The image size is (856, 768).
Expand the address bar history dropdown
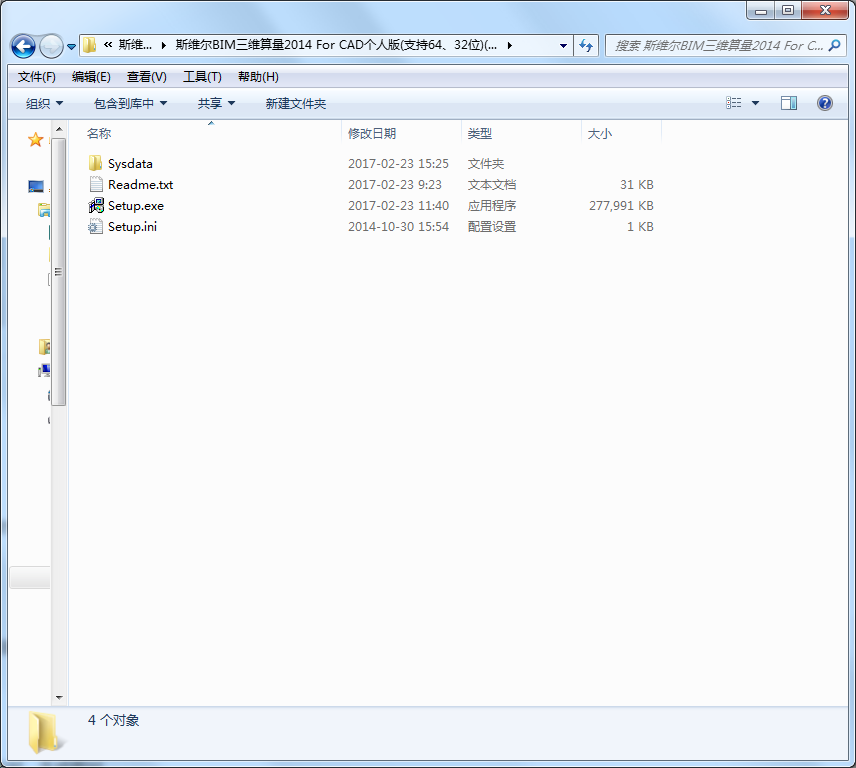tap(562, 45)
